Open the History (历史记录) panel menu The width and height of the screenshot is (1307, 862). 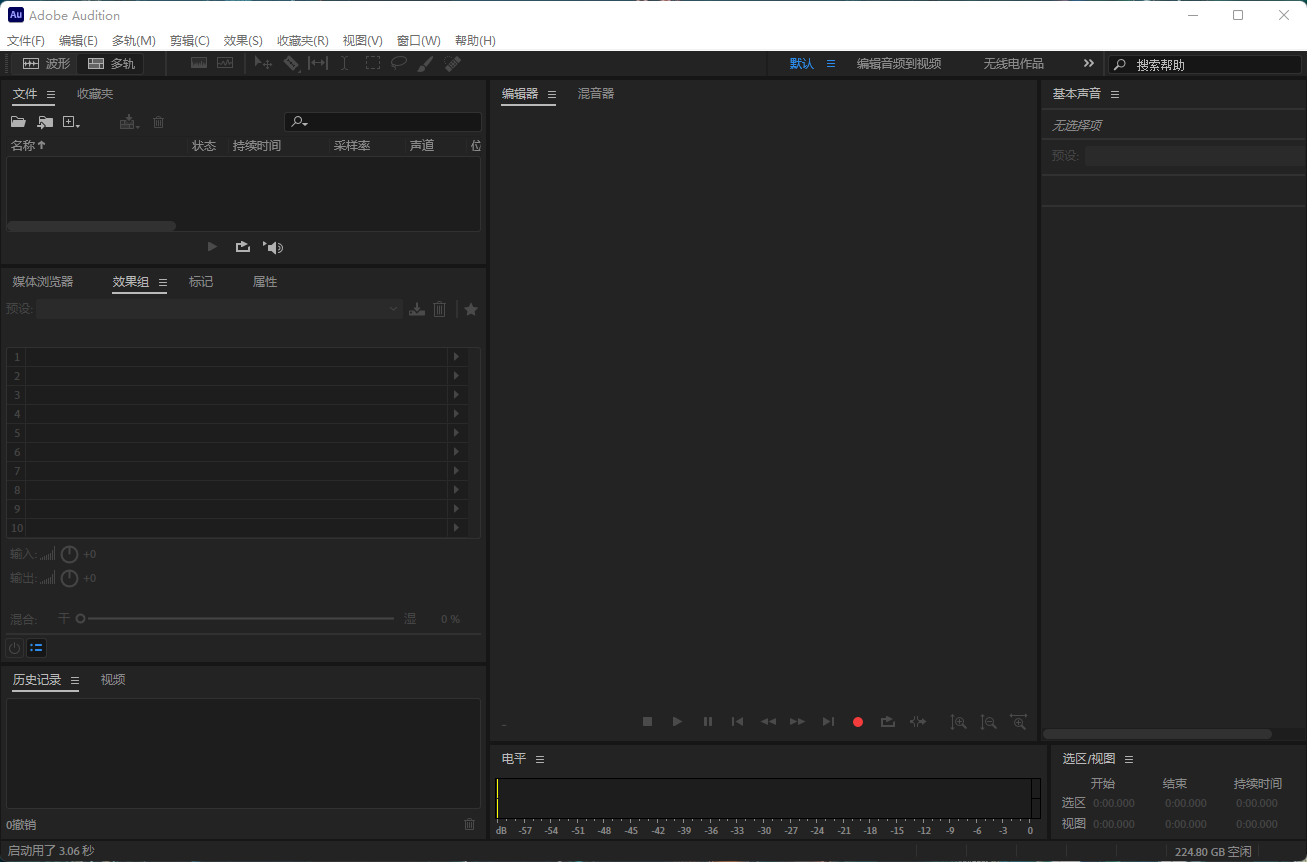(75, 680)
